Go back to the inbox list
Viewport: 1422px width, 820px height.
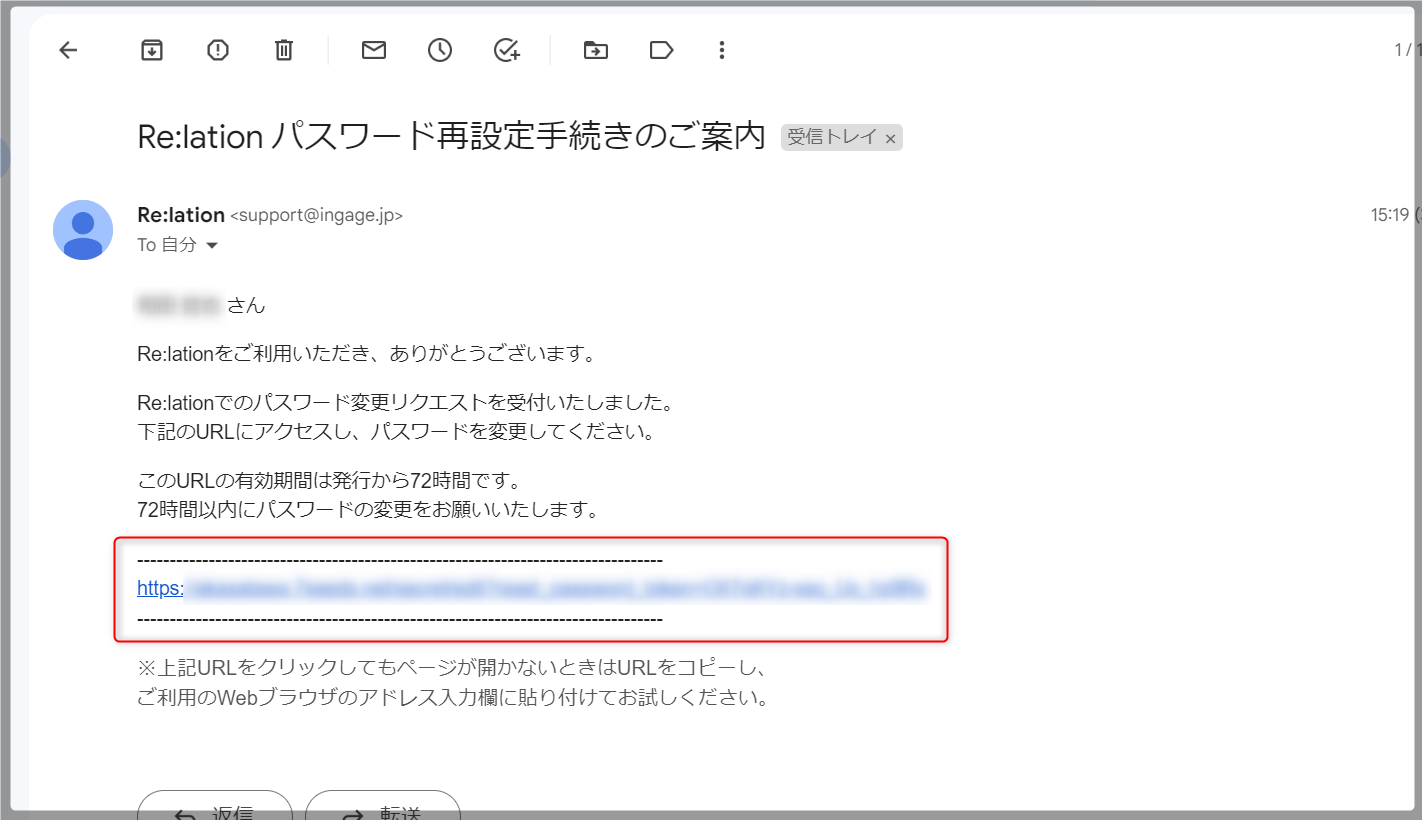coord(68,50)
